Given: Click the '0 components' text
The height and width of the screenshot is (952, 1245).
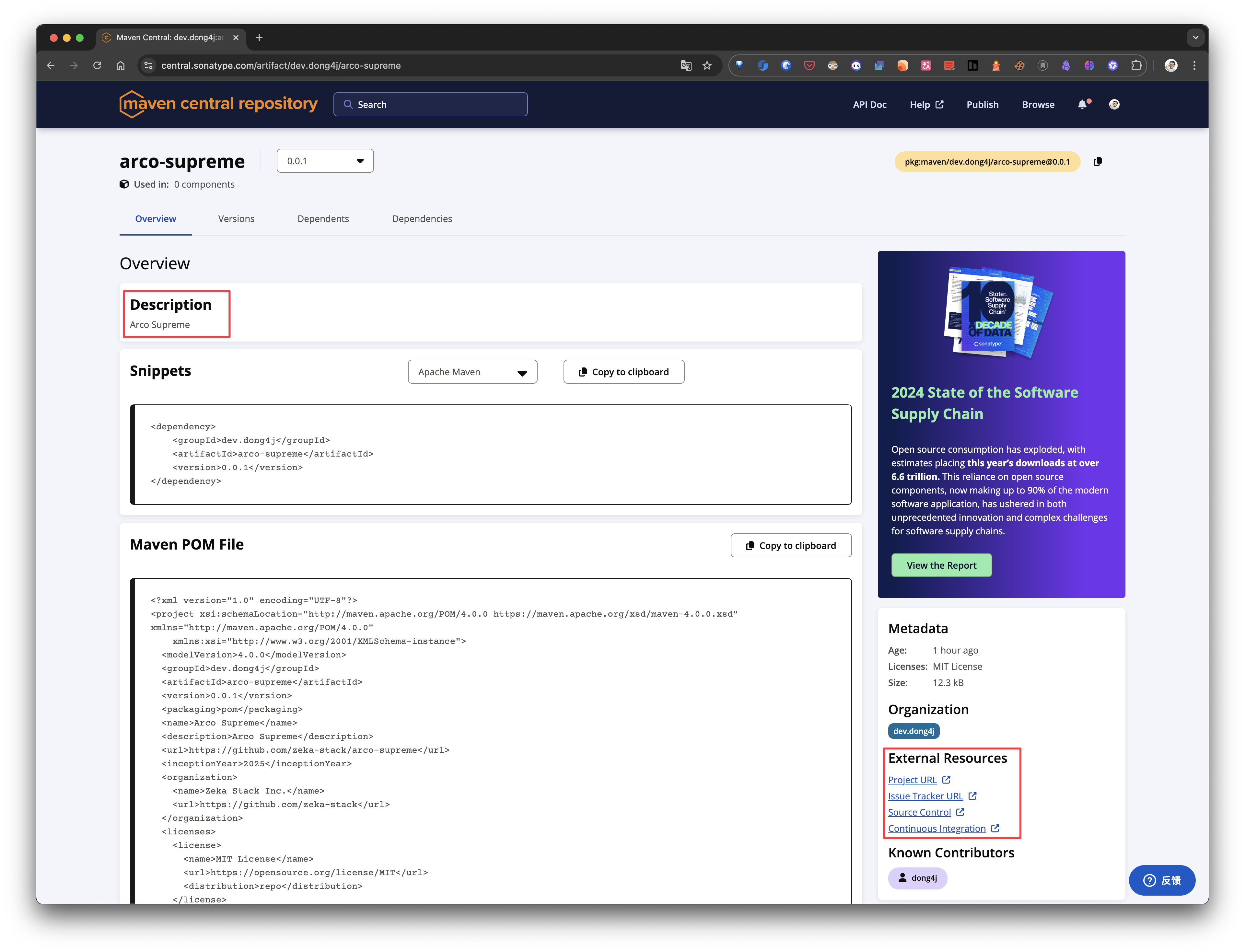Looking at the screenshot, I should (204, 185).
